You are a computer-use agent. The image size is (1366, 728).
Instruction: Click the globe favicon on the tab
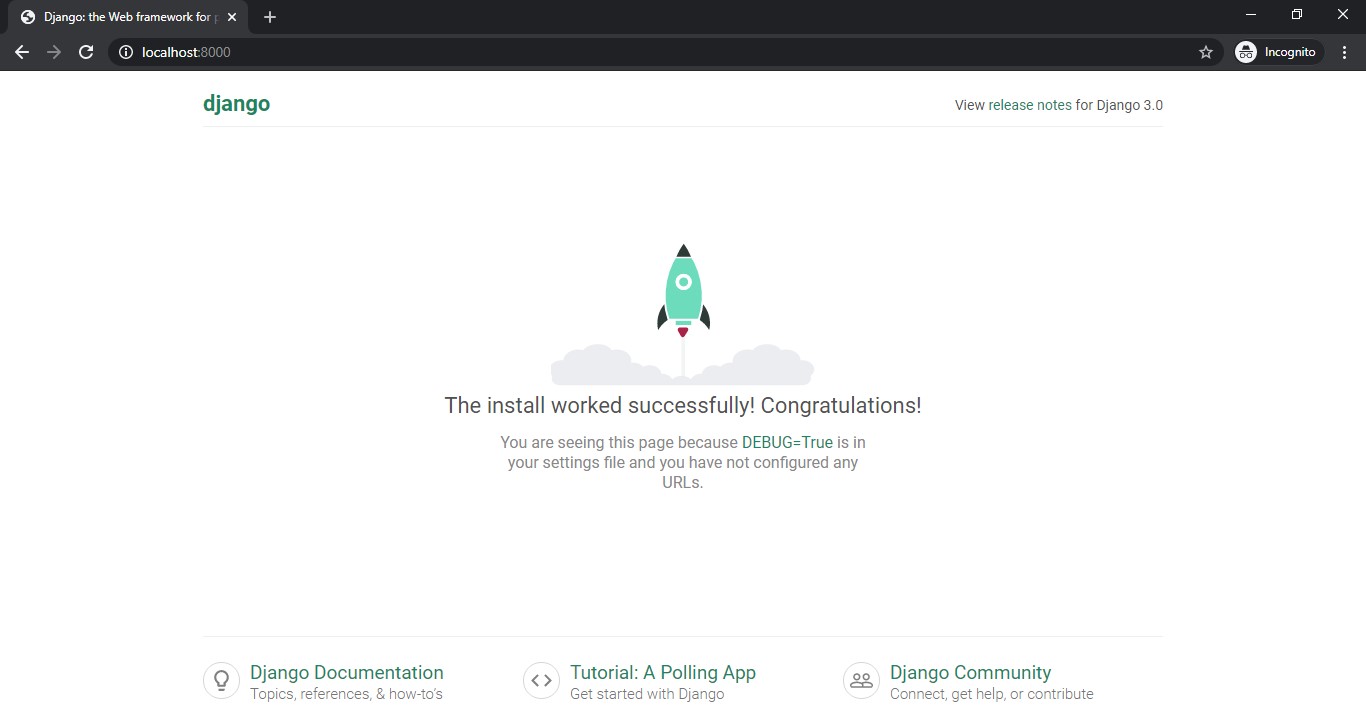click(x=28, y=17)
